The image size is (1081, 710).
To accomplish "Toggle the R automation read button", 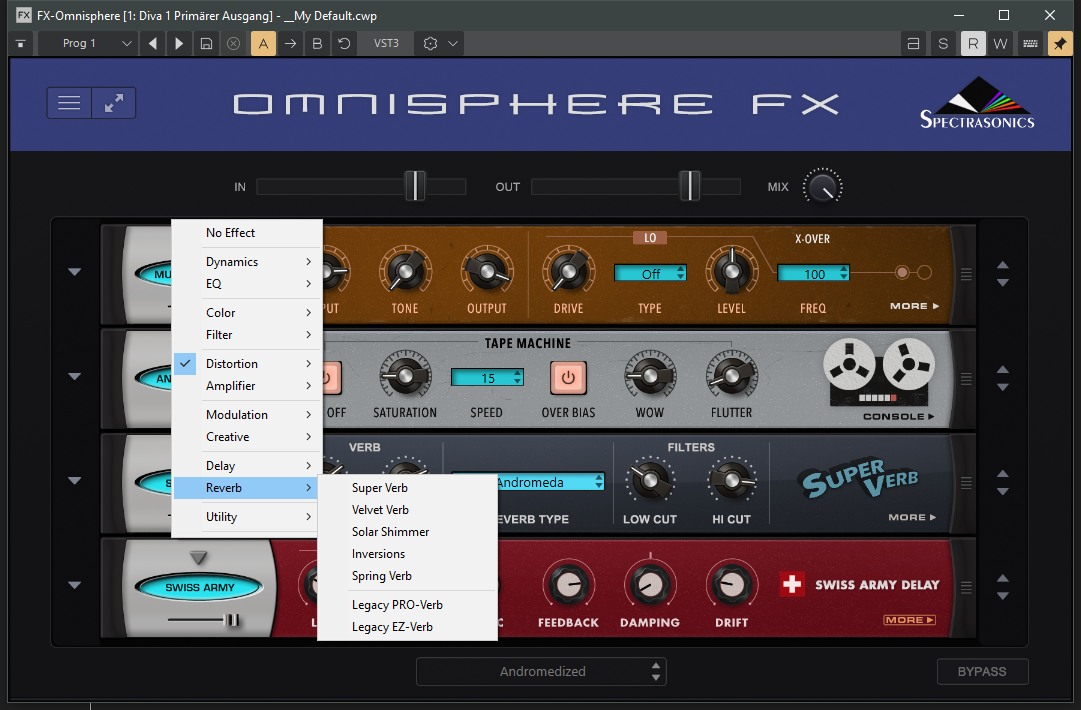I will (x=972, y=44).
